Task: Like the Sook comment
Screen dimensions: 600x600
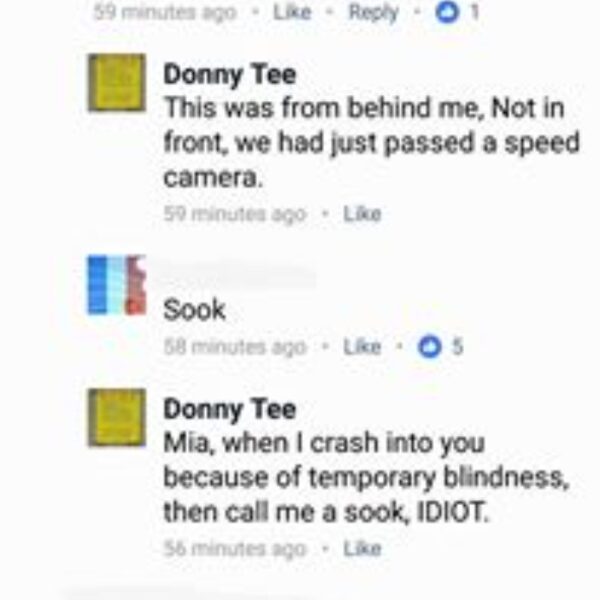Action: point(362,347)
